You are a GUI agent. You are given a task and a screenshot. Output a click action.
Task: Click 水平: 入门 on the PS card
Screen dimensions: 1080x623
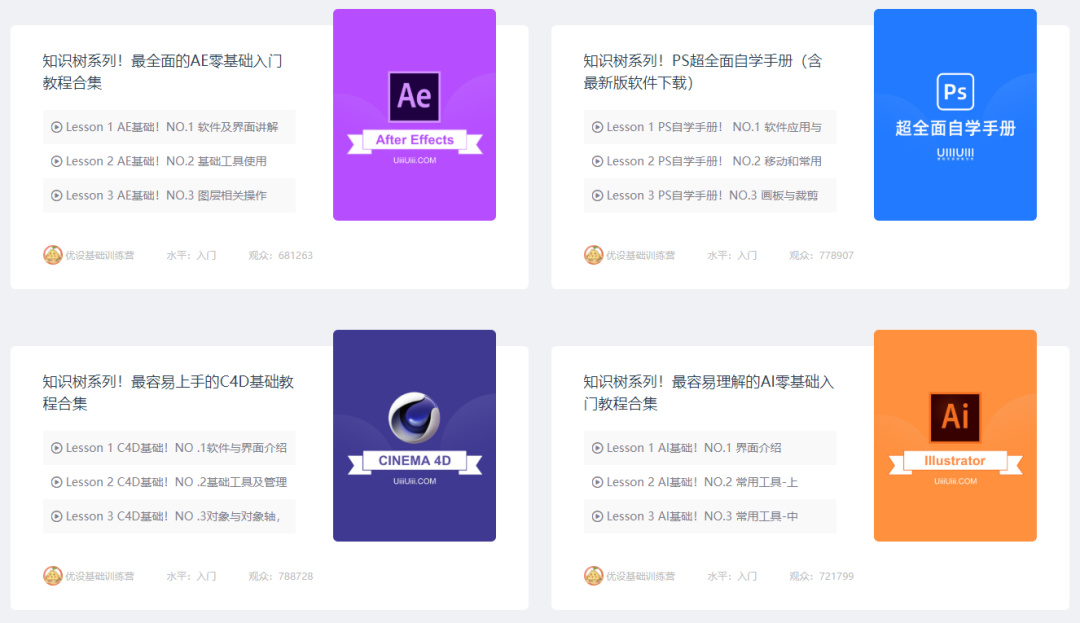[732, 255]
